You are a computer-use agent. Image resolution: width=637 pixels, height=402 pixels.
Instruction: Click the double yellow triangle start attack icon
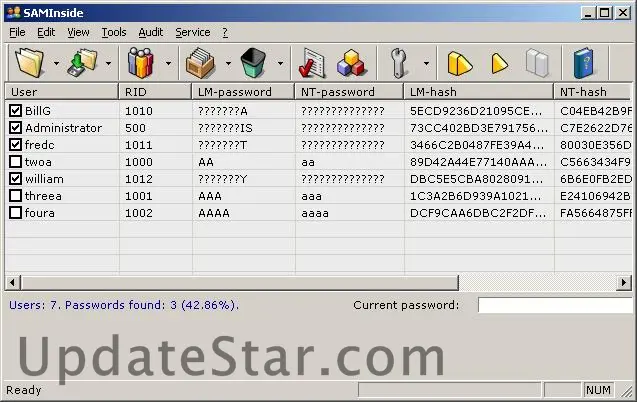(x=459, y=64)
